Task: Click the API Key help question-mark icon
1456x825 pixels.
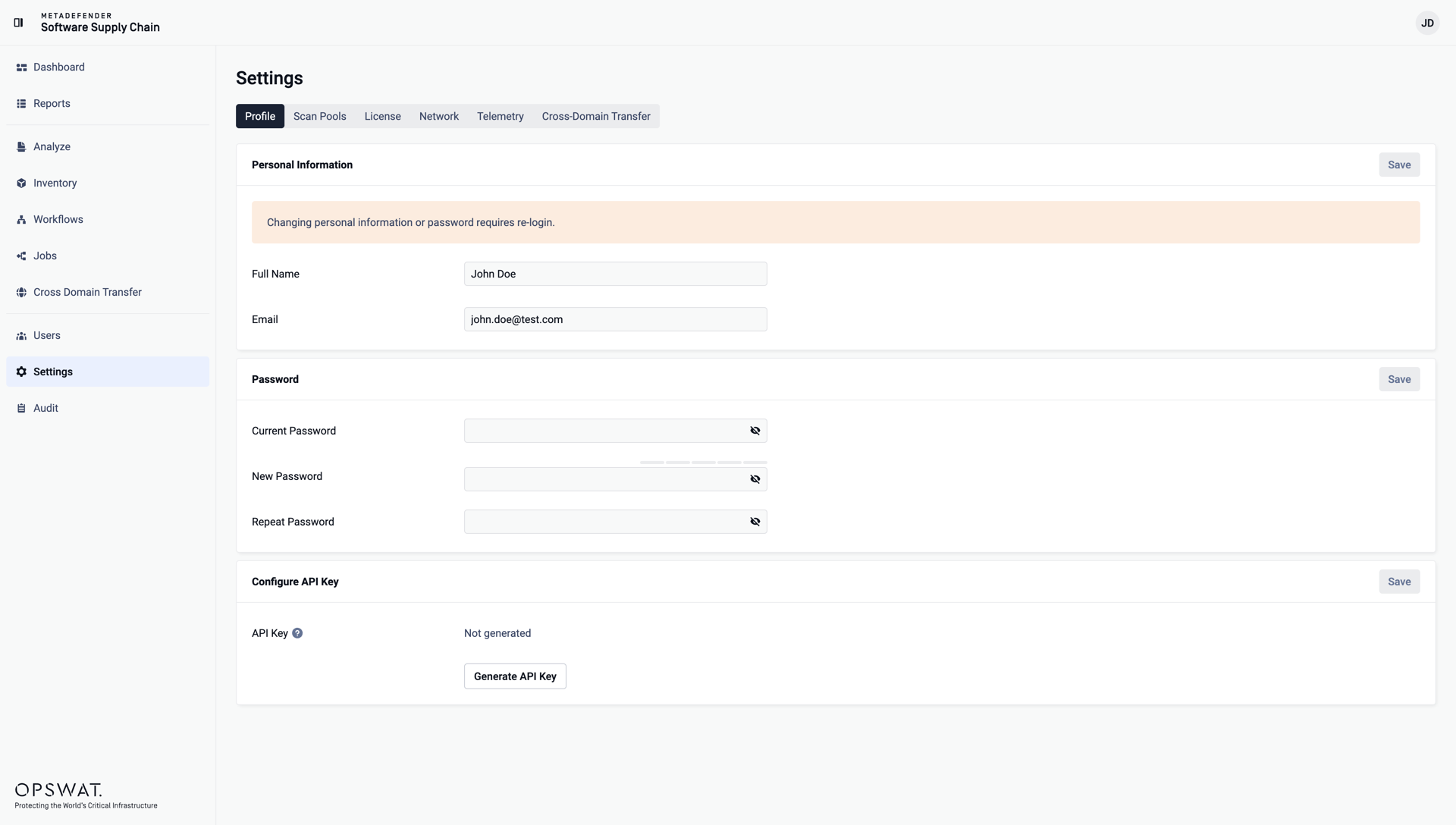Action: tap(297, 633)
